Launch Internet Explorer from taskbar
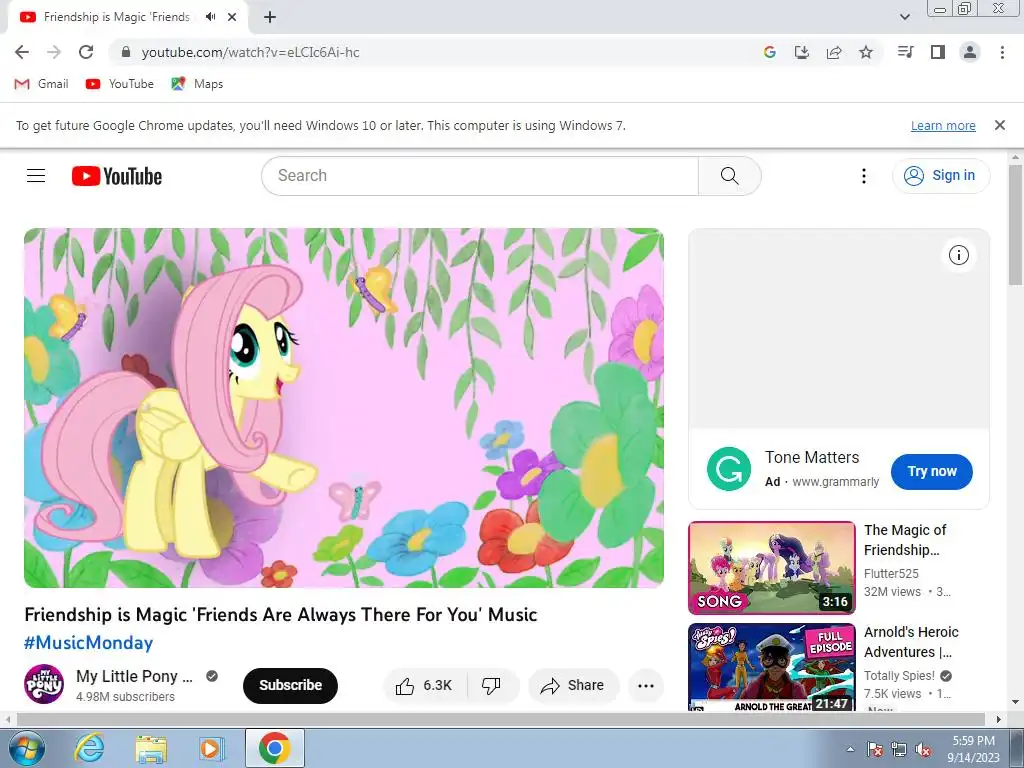This screenshot has height=768, width=1024. (89, 748)
